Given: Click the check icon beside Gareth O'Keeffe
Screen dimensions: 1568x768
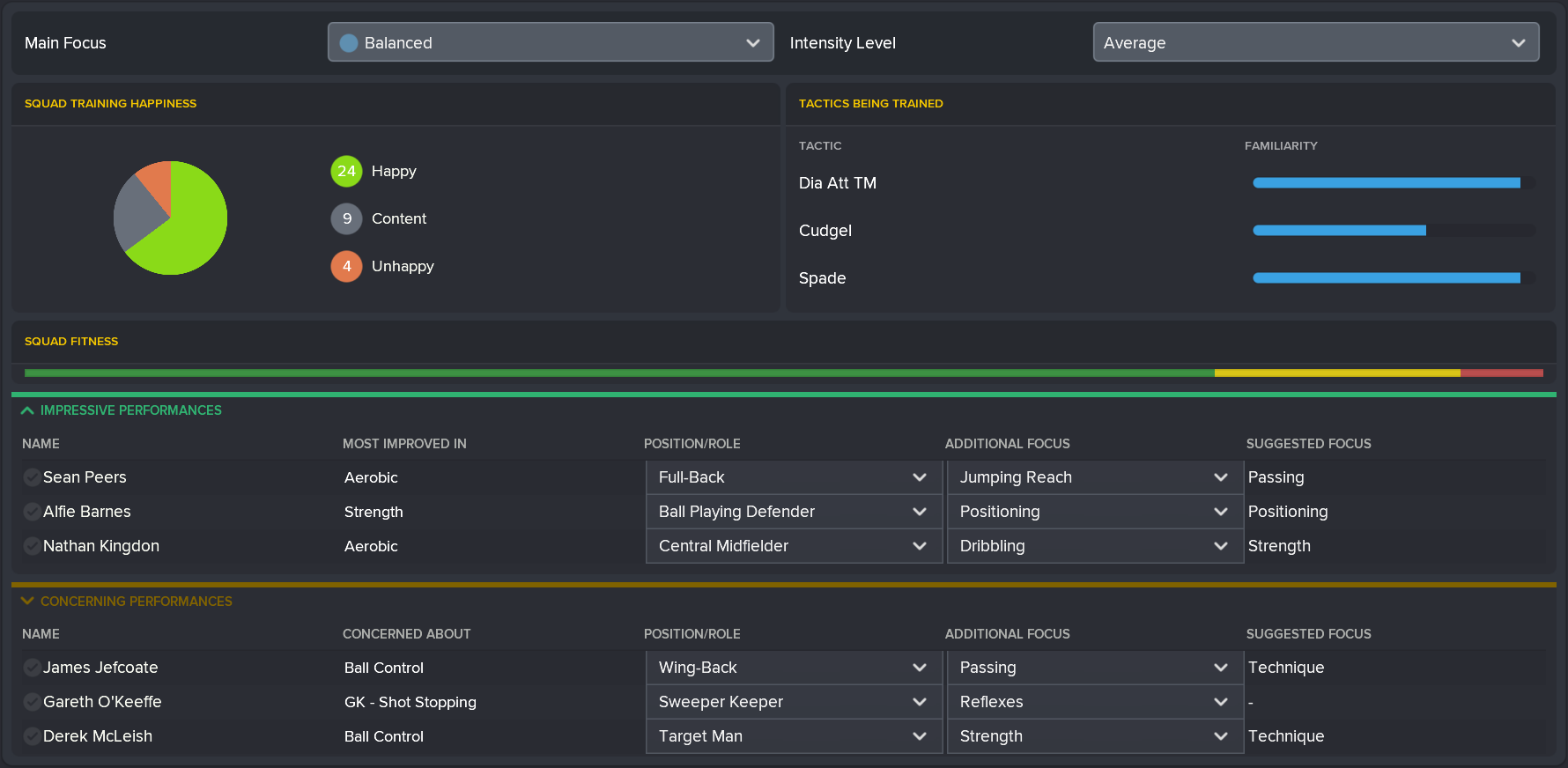Looking at the screenshot, I should [32, 702].
